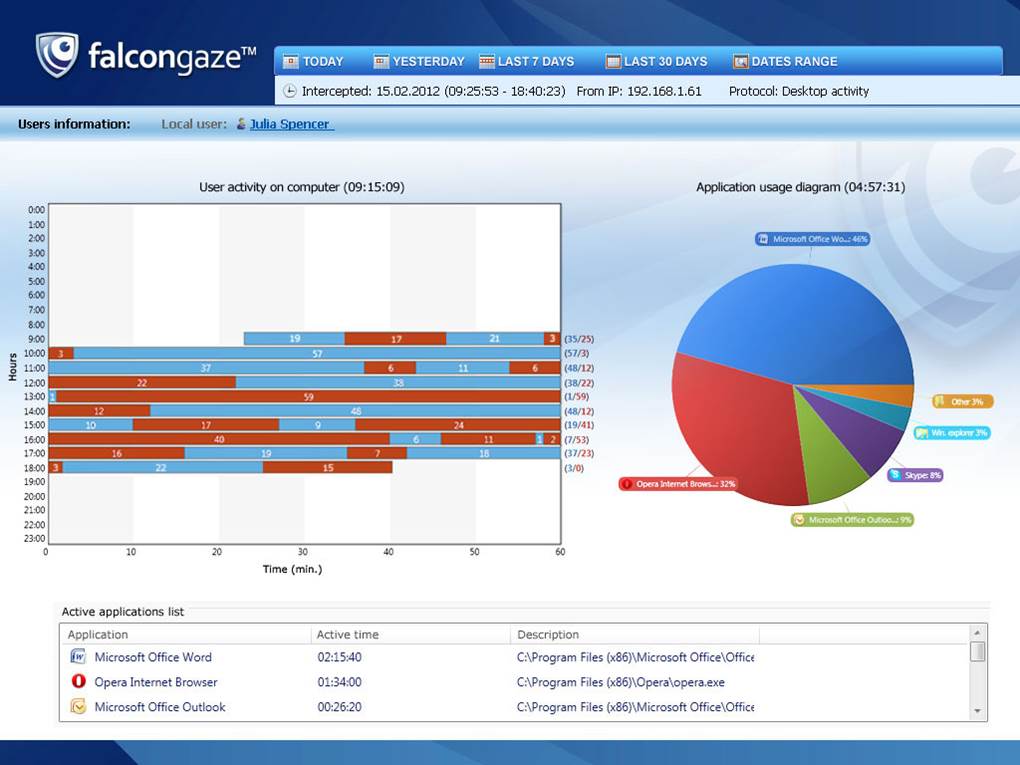Viewport: 1020px width, 765px height.
Task: Click the scroll down arrow in applications list
Action: [977, 711]
